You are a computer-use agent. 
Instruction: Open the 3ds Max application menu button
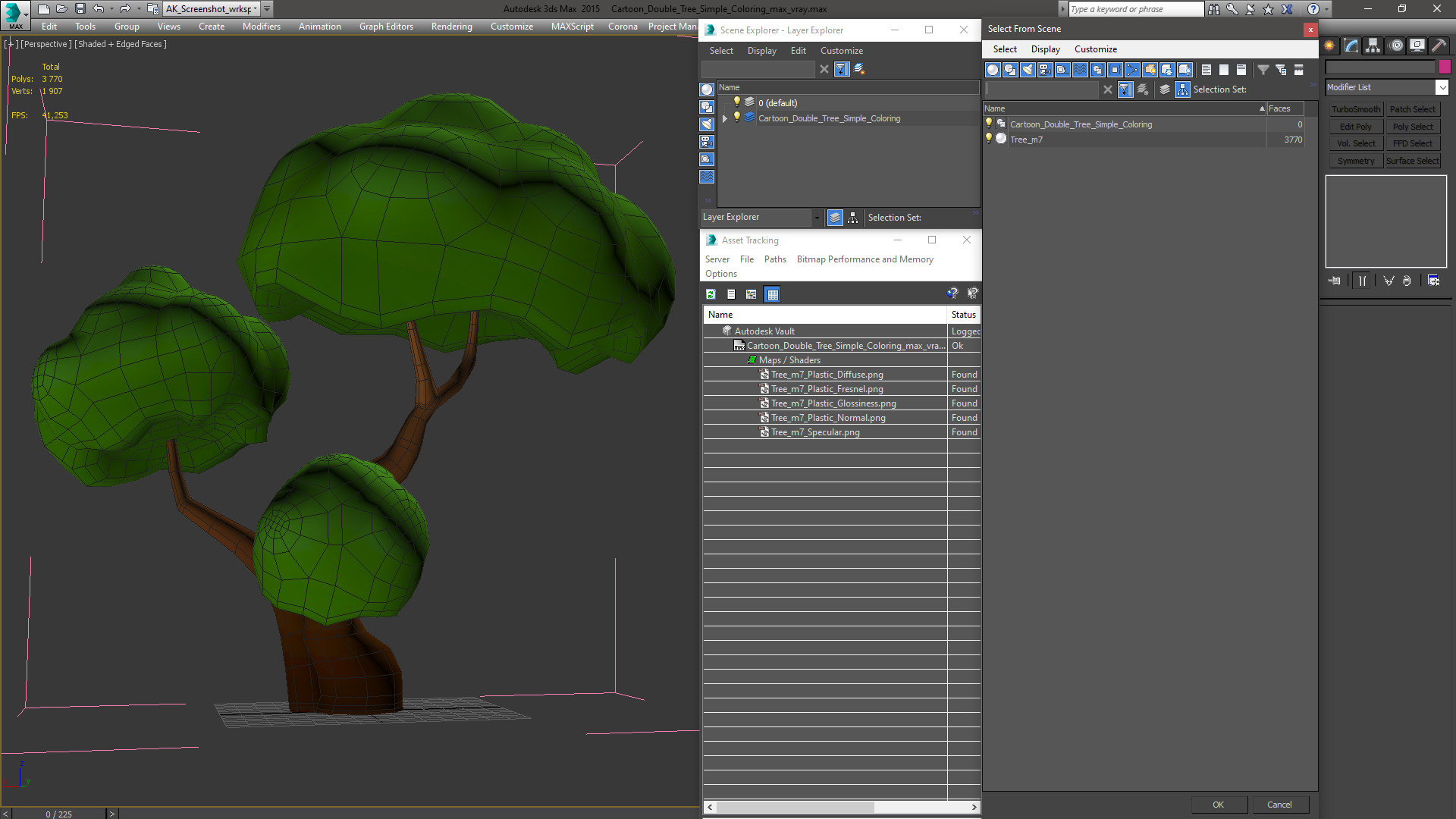click(15, 15)
